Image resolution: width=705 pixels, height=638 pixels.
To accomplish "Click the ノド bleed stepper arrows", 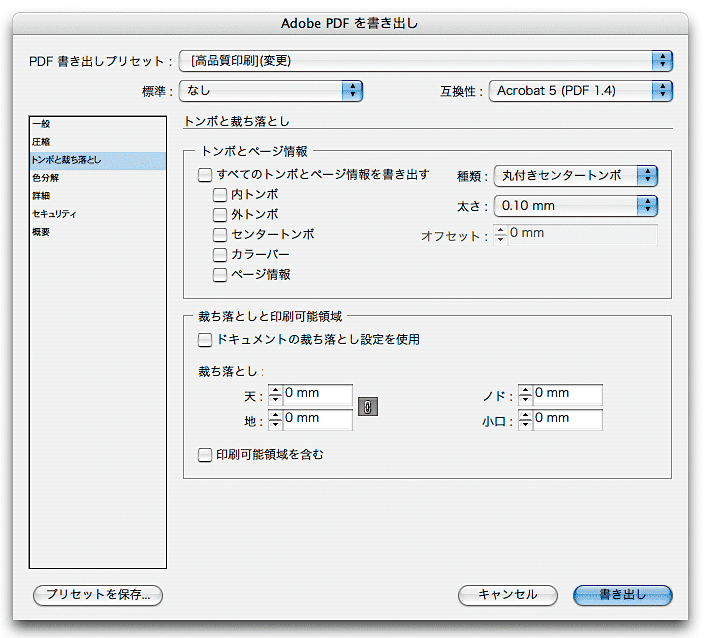I will coord(525,395).
